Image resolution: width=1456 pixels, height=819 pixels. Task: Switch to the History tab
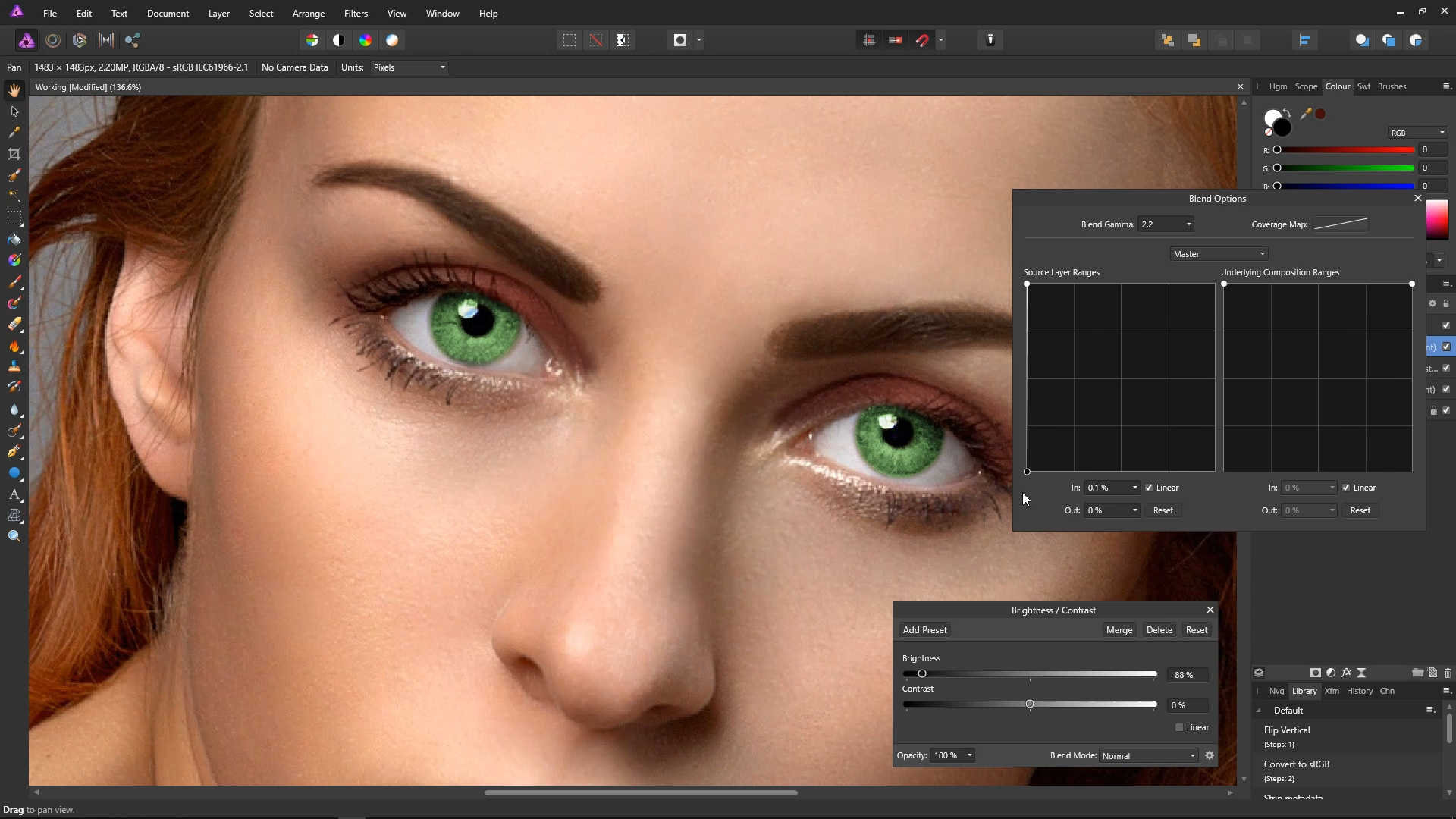pyautogui.click(x=1359, y=691)
